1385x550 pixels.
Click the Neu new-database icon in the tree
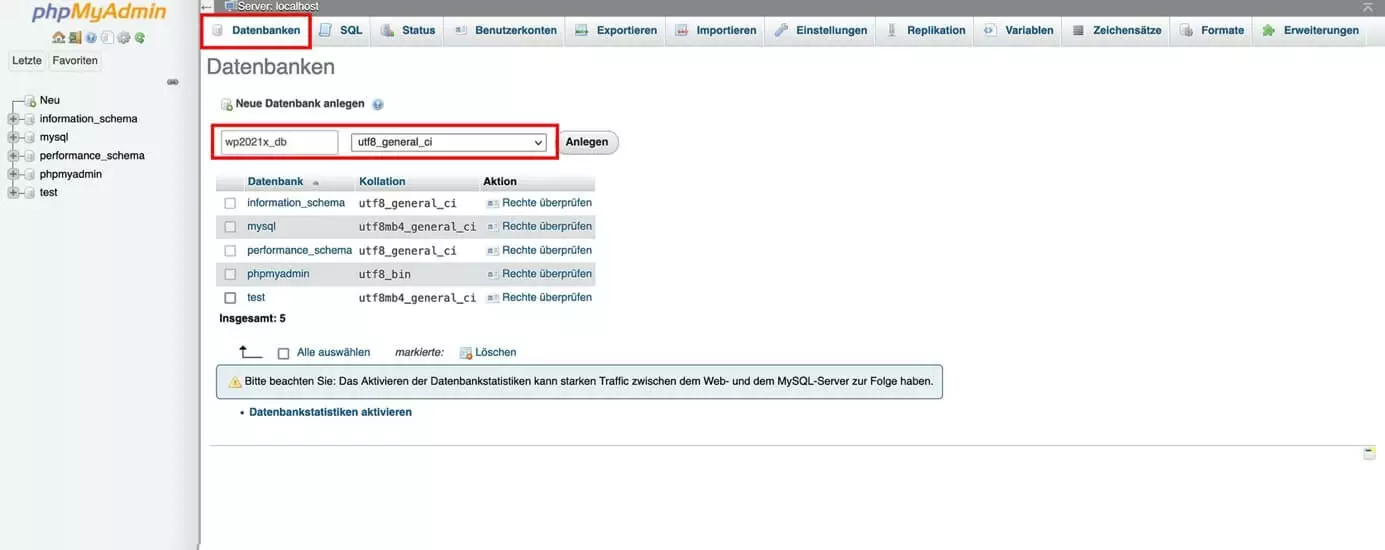pos(29,100)
